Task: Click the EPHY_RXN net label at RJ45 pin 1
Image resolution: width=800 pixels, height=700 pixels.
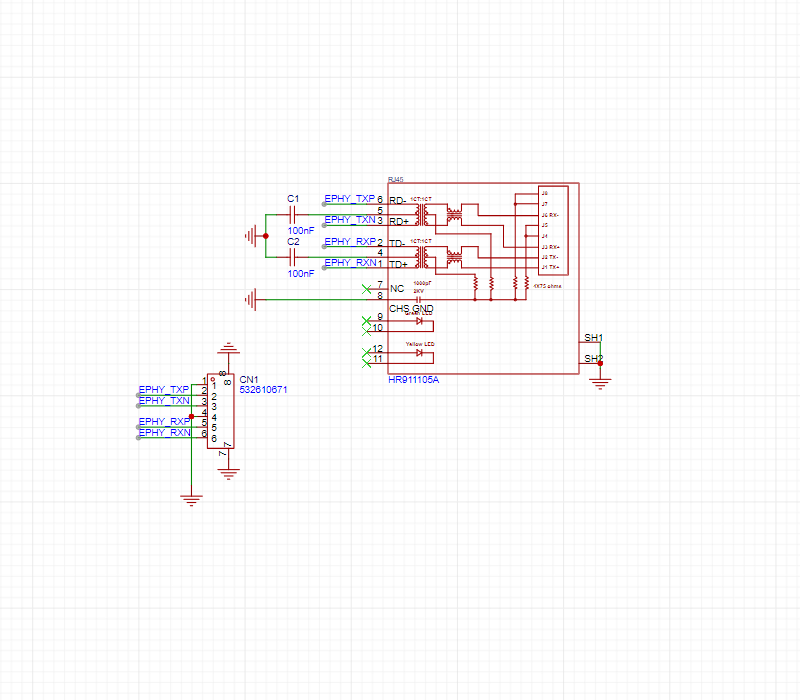Action: point(349,262)
